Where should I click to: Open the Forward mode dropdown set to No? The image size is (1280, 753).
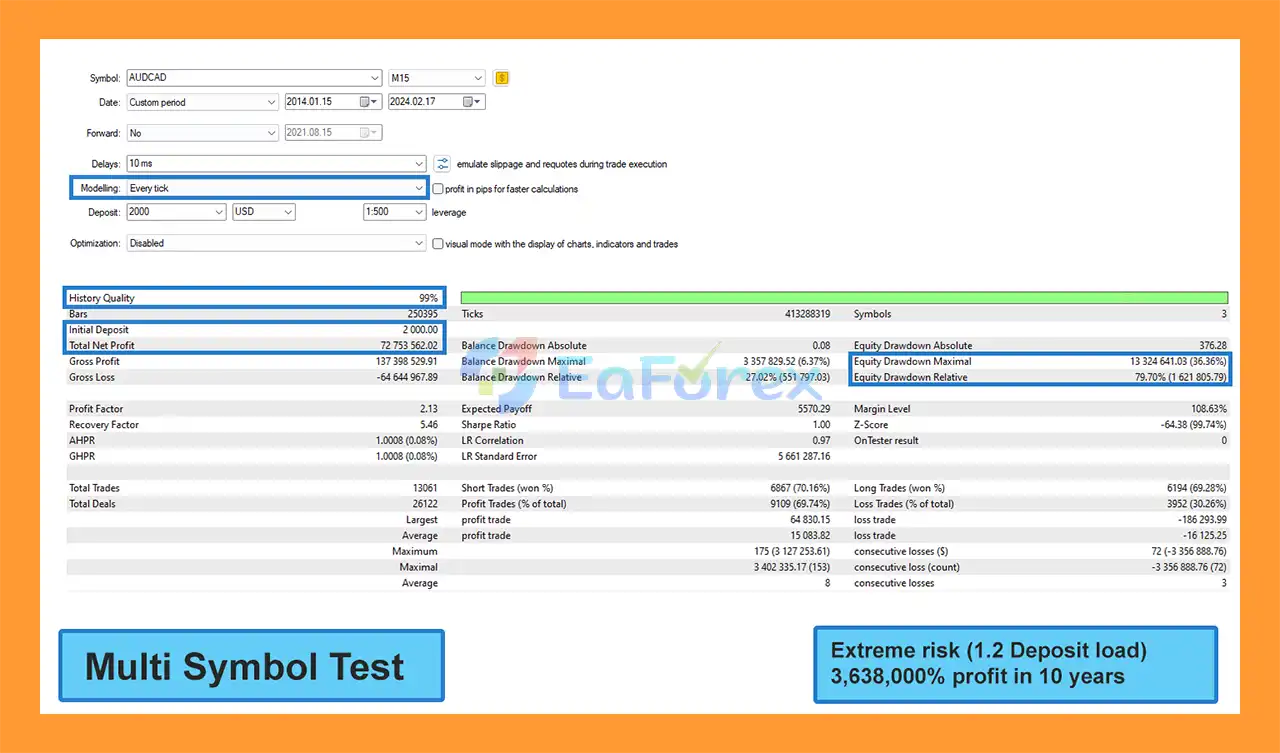point(272,133)
